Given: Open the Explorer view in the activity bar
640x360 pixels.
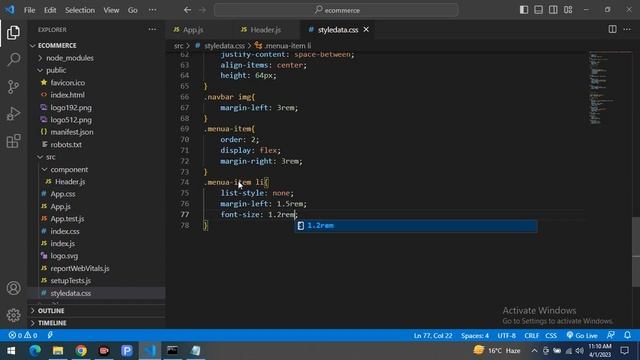Looking at the screenshot, I should pos(13,33).
